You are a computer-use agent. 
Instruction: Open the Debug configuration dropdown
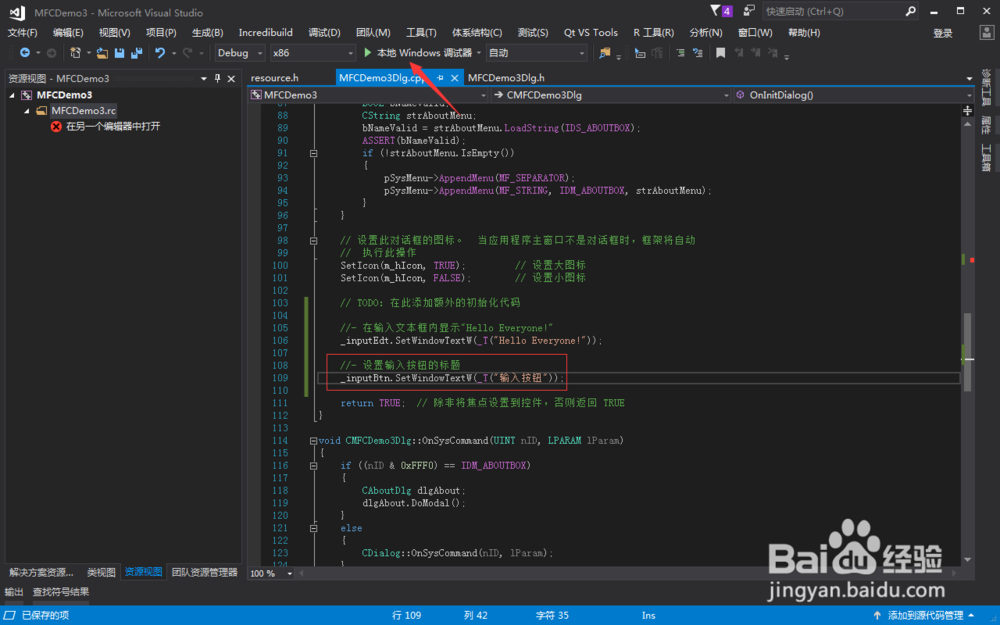(x=240, y=53)
